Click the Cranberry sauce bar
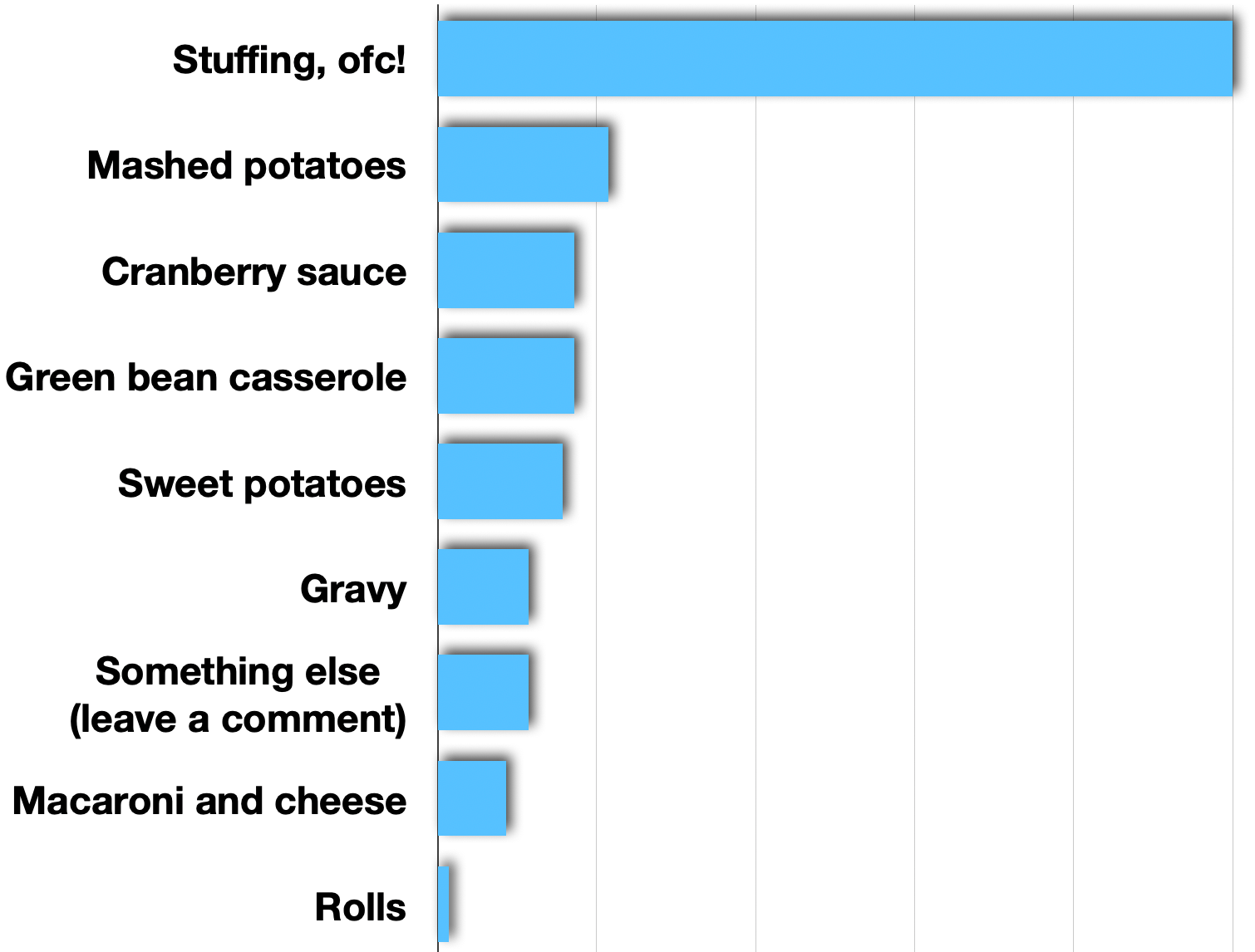The image size is (1255, 952). point(506,270)
